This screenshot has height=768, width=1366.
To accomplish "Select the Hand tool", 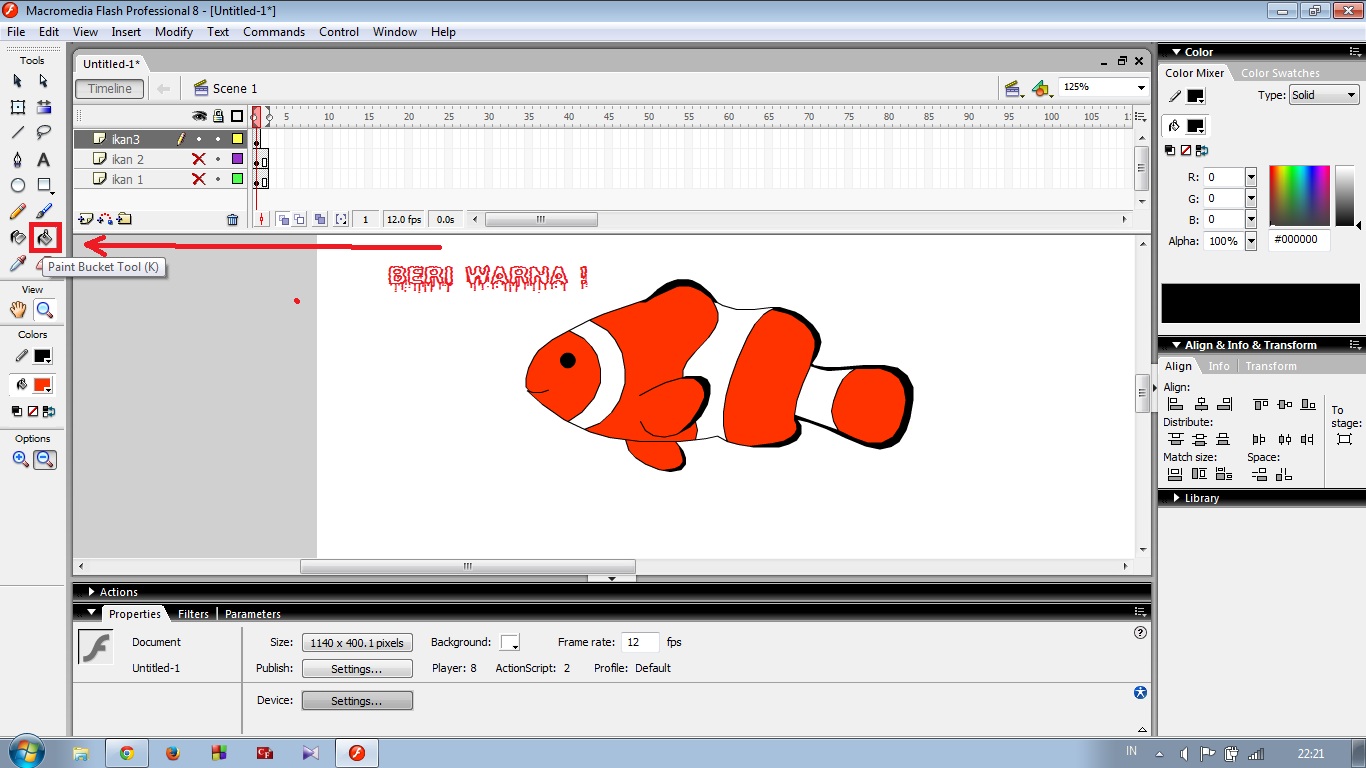I will pos(18,310).
